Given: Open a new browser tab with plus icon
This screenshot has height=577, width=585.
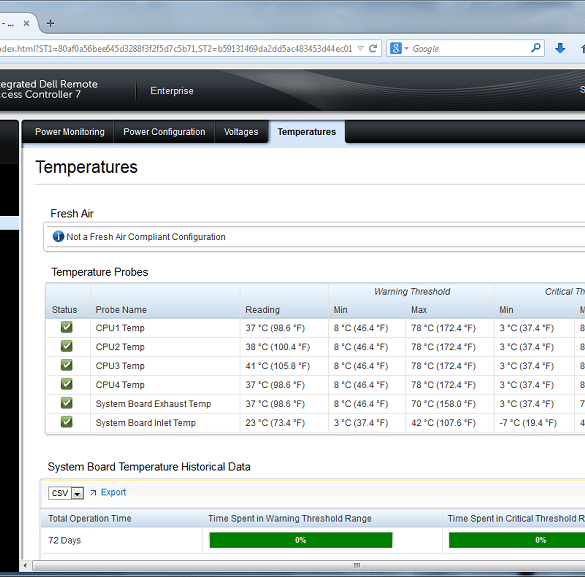Looking at the screenshot, I should coord(50,23).
